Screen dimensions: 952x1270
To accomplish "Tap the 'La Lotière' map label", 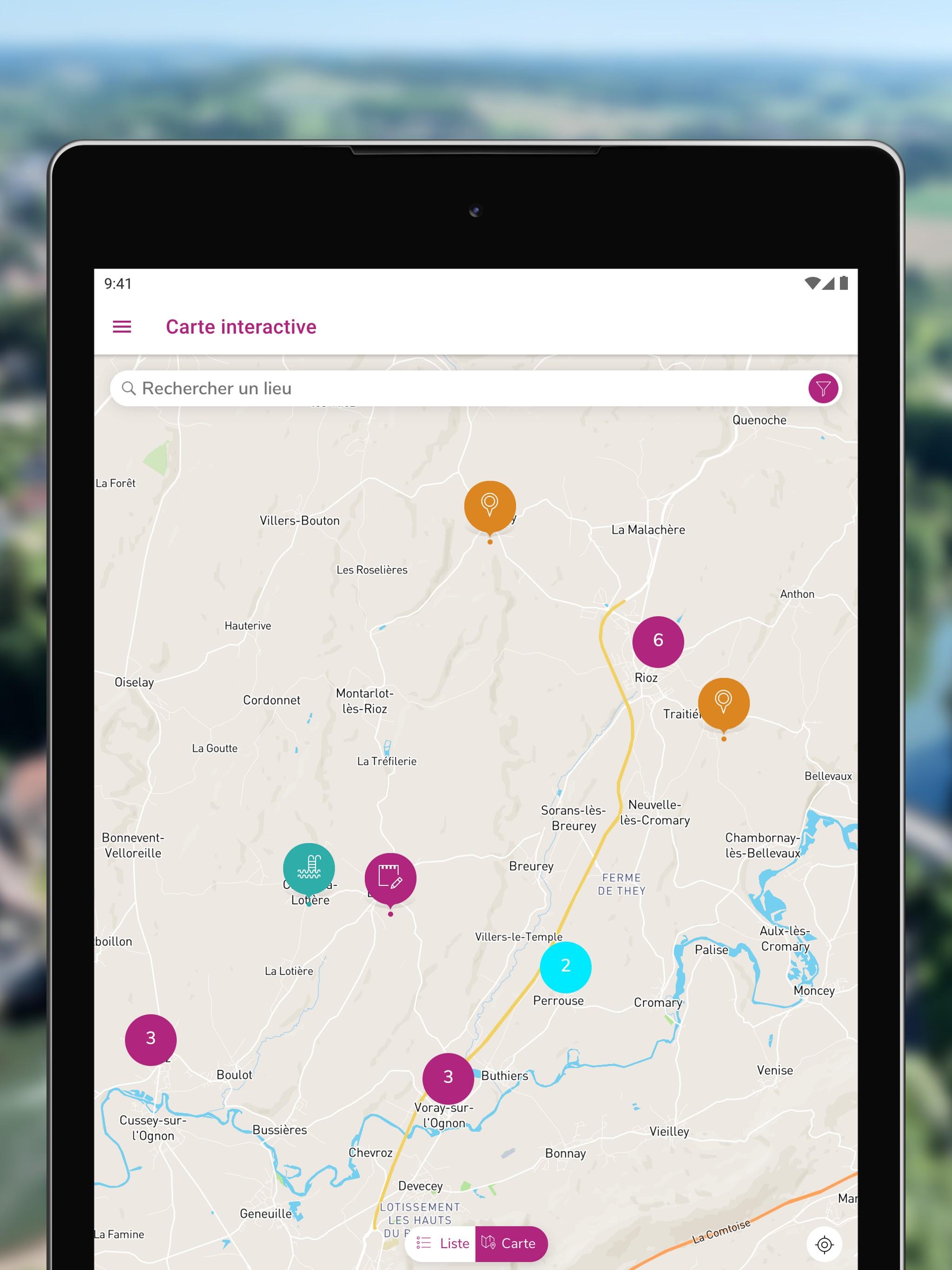I will (x=289, y=971).
